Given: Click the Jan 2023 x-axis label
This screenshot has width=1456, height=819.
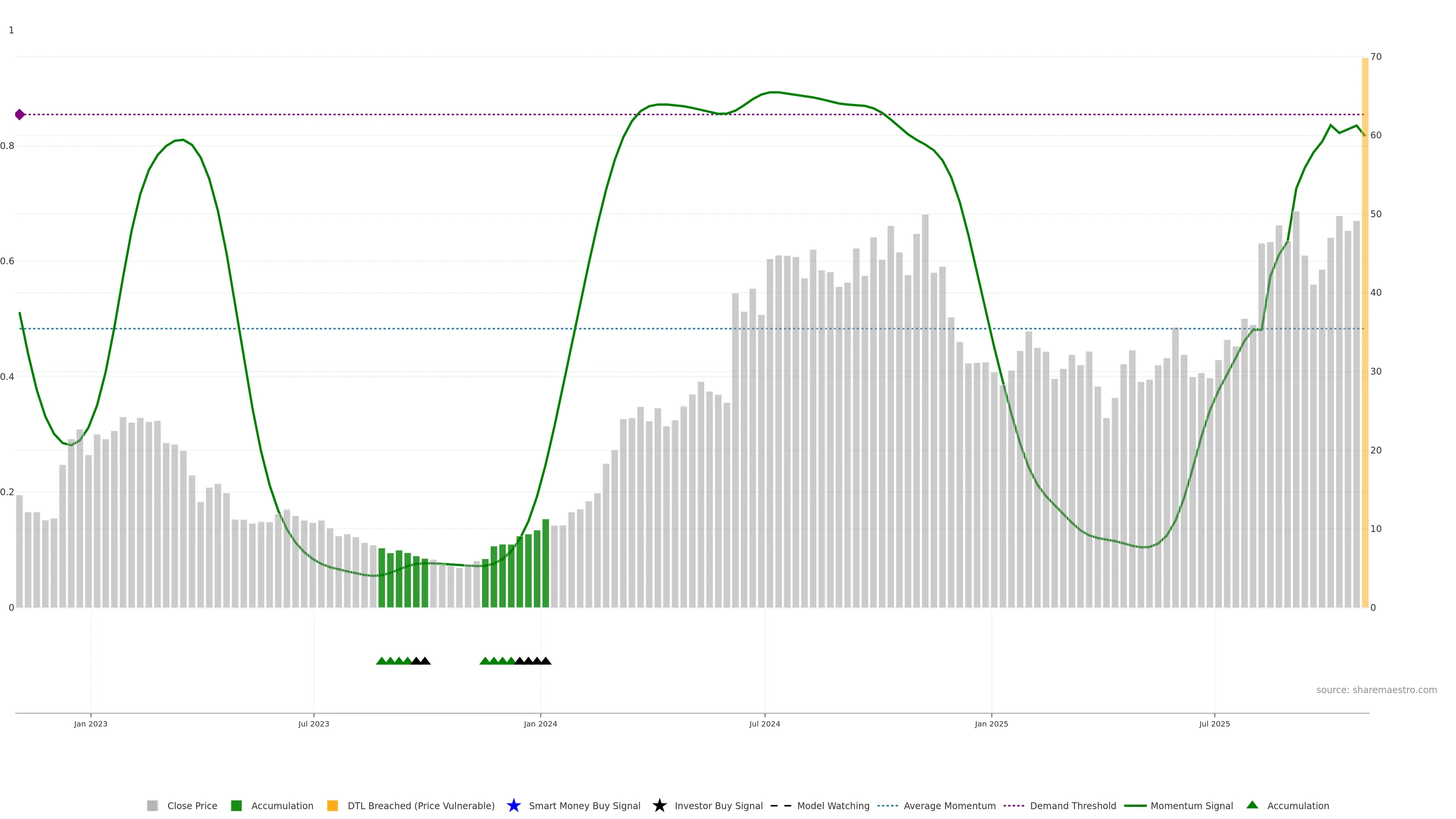Looking at the screenshot, I should click(91, 724).
